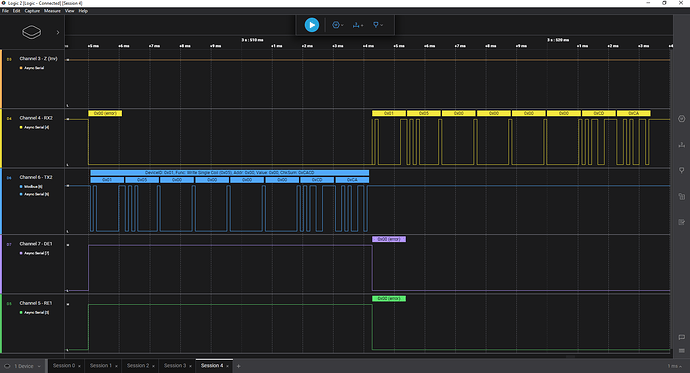Start capture with the blue play button

tap(312, 25)
